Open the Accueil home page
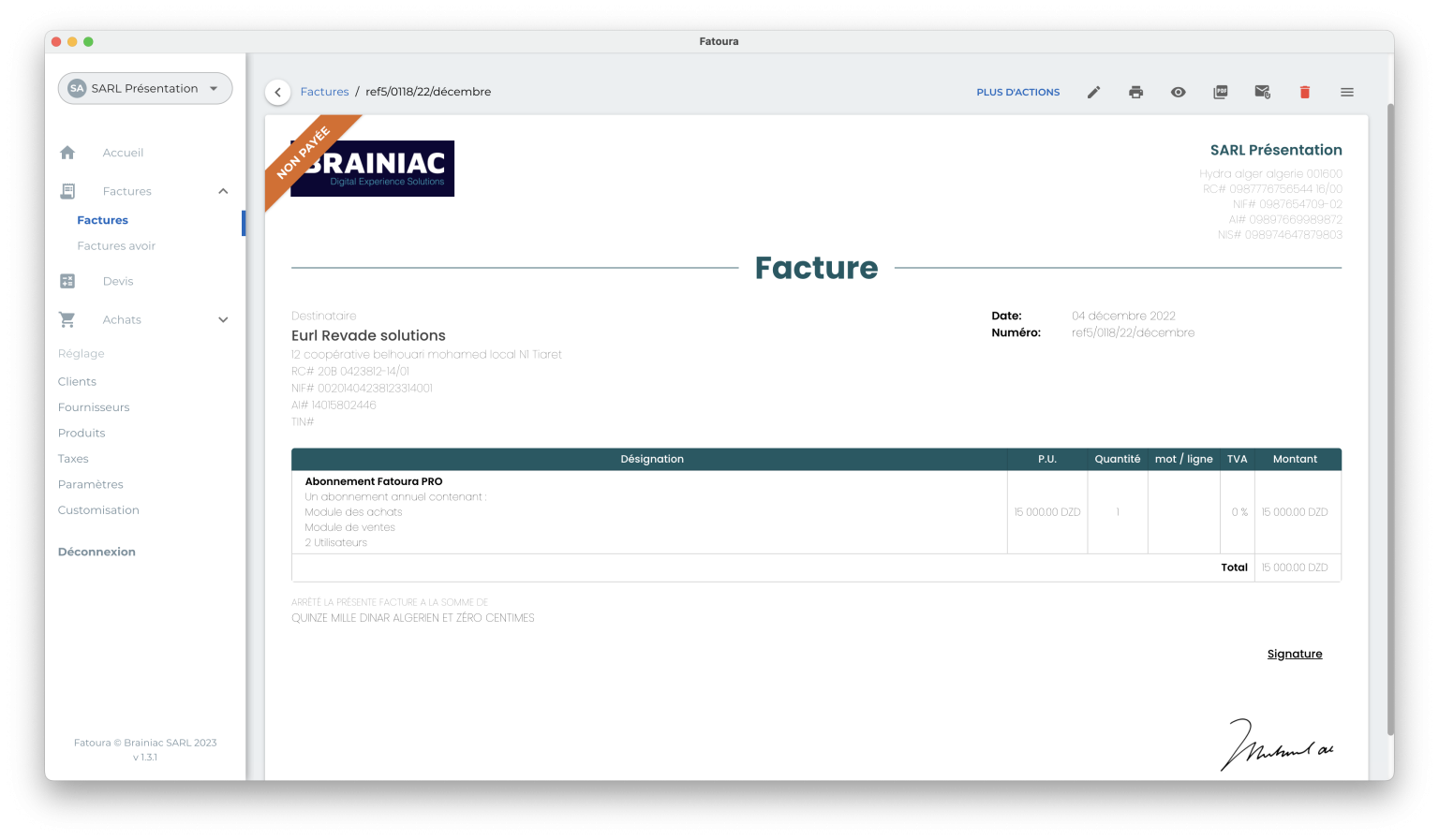 [x=123, y=153]
